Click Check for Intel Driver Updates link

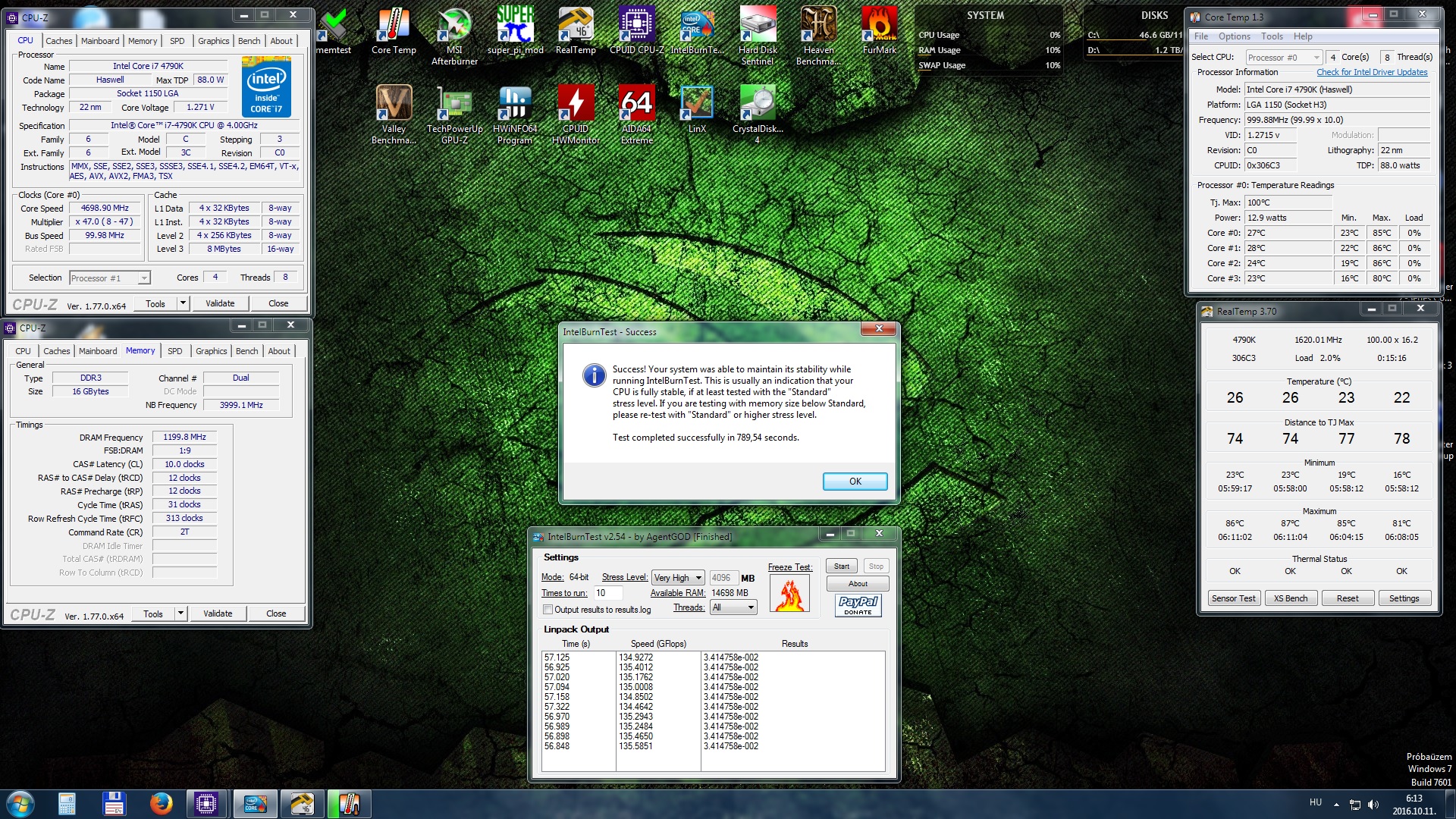(1371, 72)
